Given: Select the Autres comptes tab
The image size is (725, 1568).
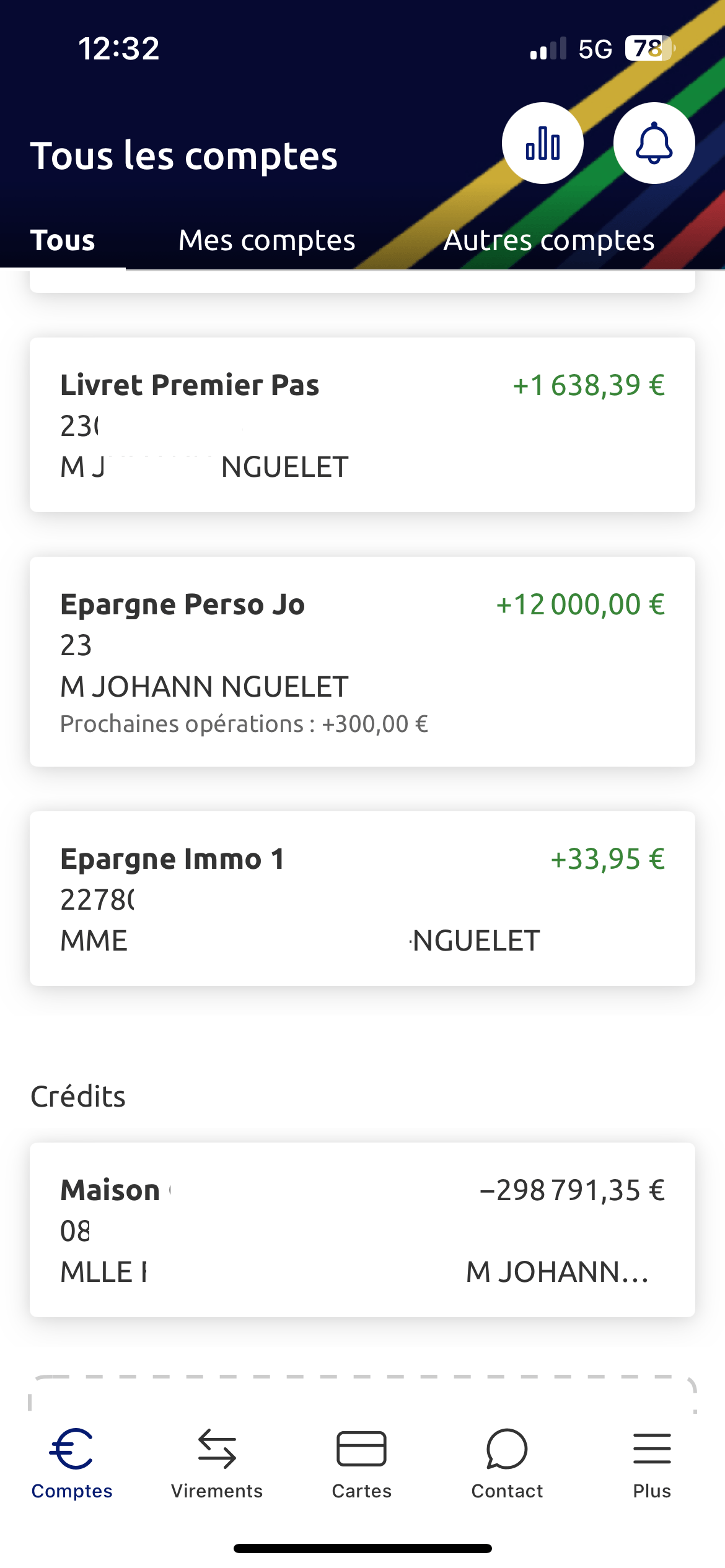Looking at the screenshot, I should click(549, 240).
